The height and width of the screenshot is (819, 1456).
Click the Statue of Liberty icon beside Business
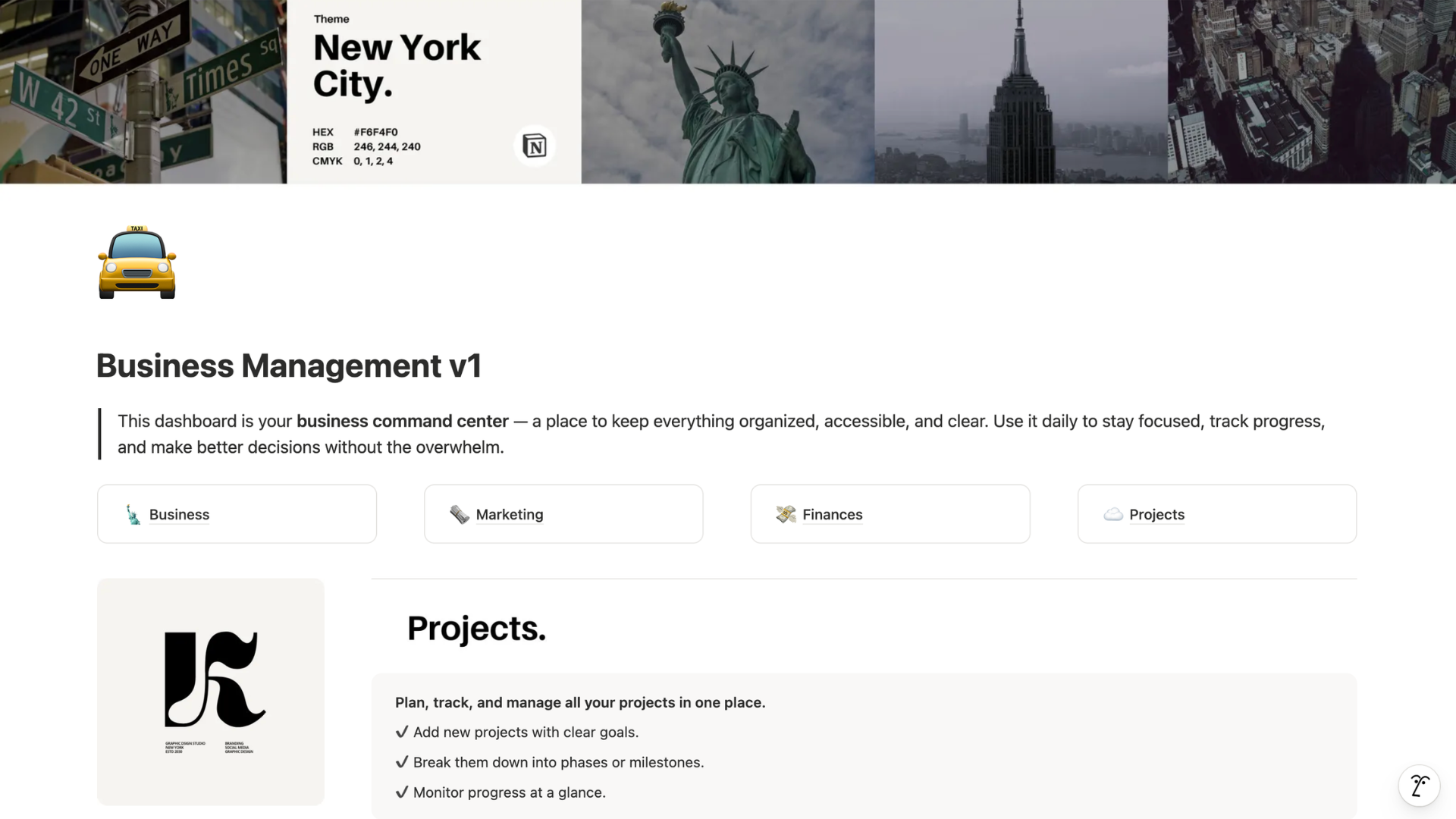(x=133, y=515)
